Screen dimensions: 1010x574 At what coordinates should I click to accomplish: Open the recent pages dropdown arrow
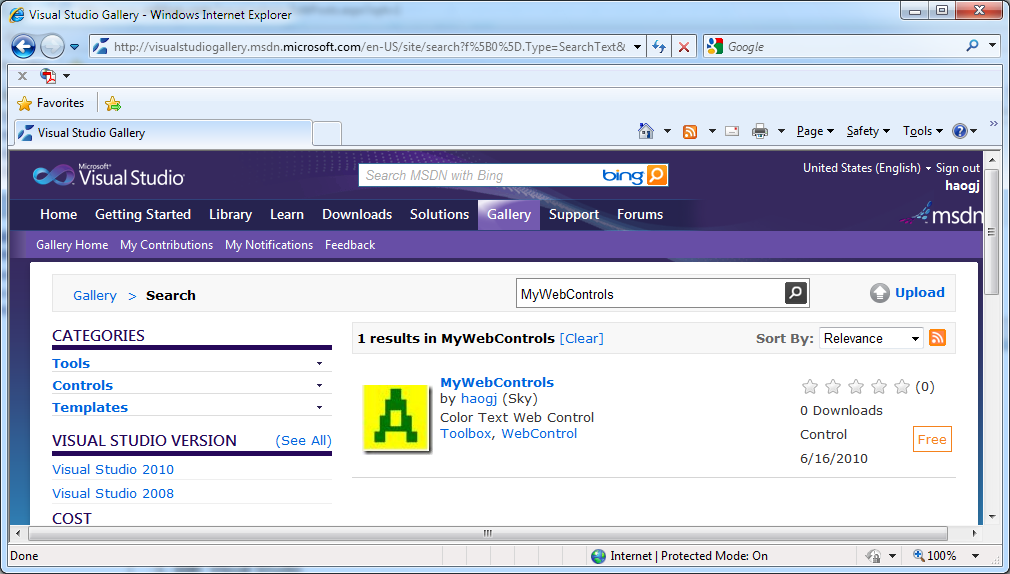pyautogui.click(x=74, y=47)
